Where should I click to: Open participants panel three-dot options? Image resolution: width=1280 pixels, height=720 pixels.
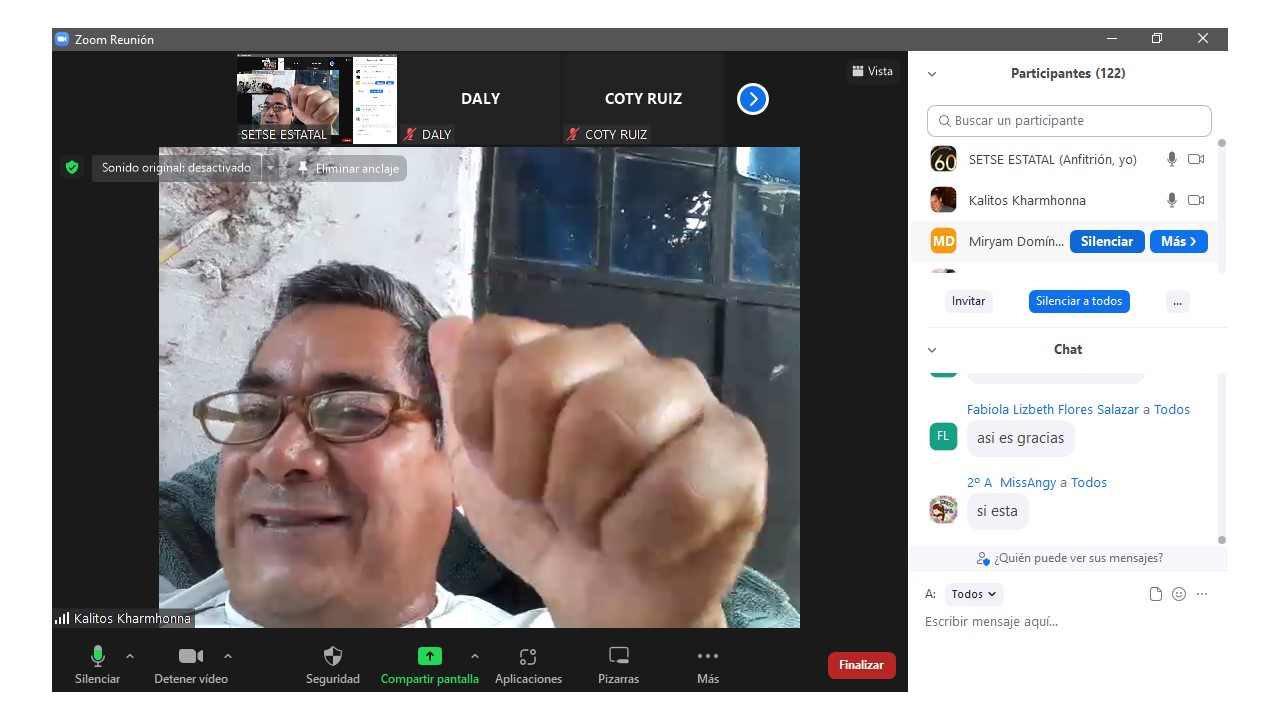[1178, 301]
